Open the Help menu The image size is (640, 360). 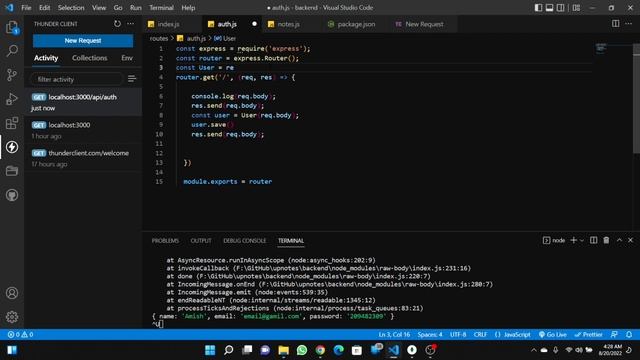click(188, 8)
